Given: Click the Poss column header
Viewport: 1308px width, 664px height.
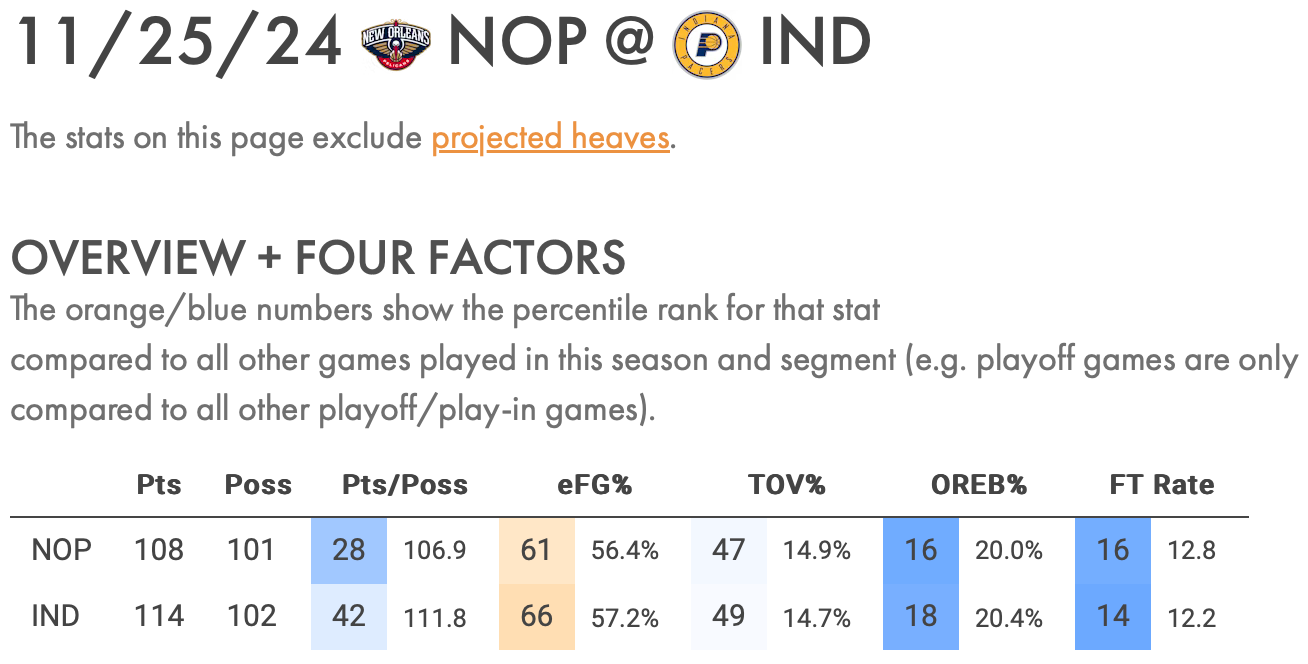Looking at the screenshot, I should point(258,486).
